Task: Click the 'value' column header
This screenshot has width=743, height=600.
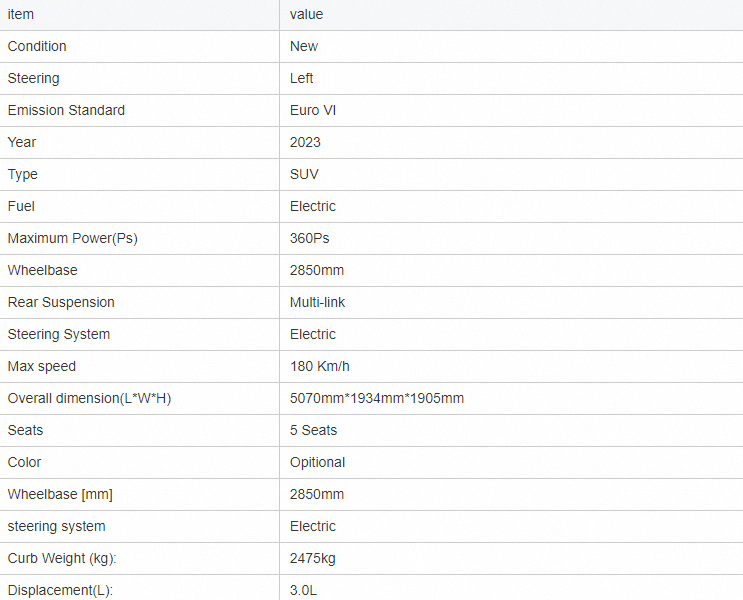Action: pyautogui.click(x=306, y=14)
